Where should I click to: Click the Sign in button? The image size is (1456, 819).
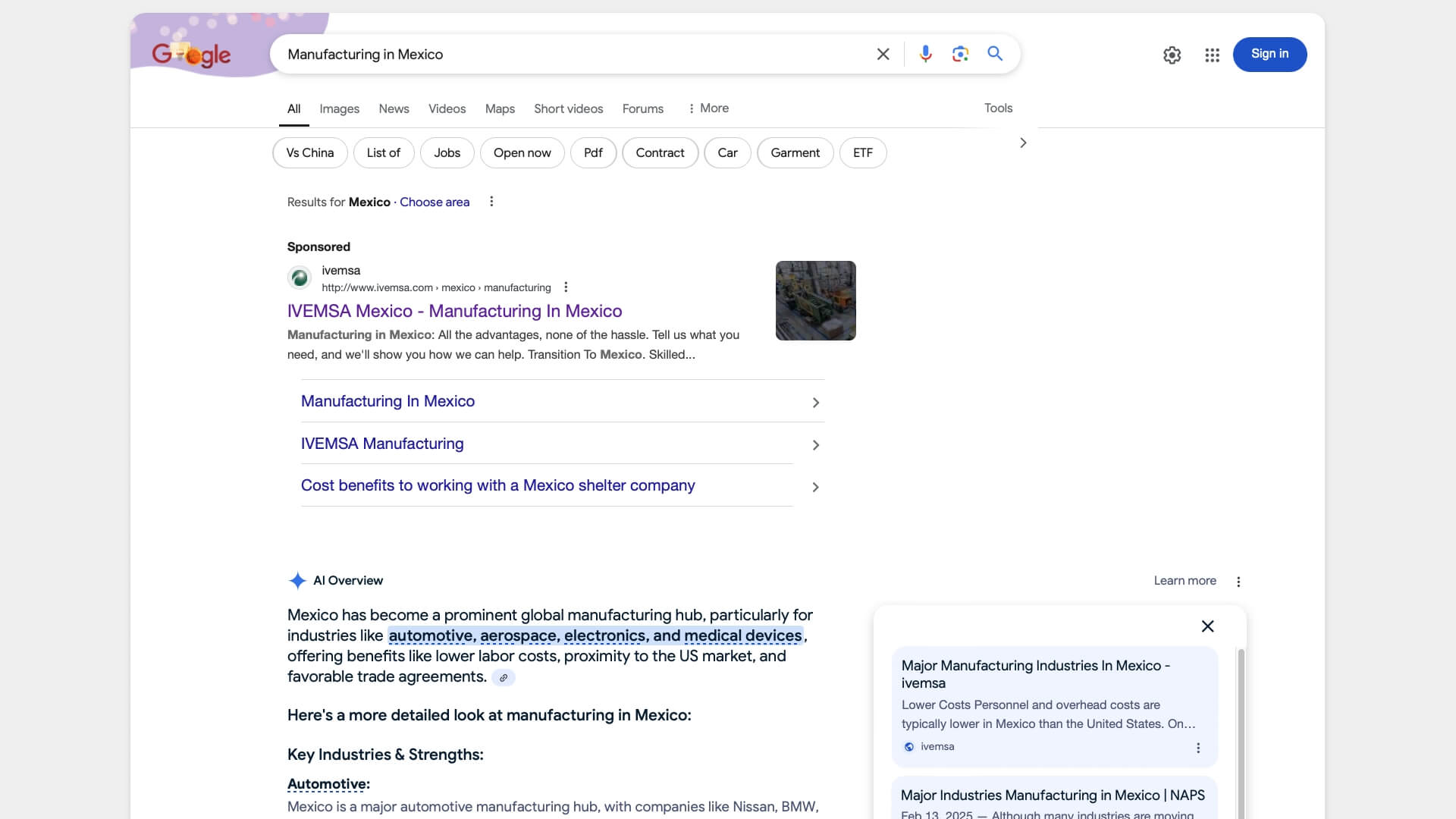tap(1269, 54)
